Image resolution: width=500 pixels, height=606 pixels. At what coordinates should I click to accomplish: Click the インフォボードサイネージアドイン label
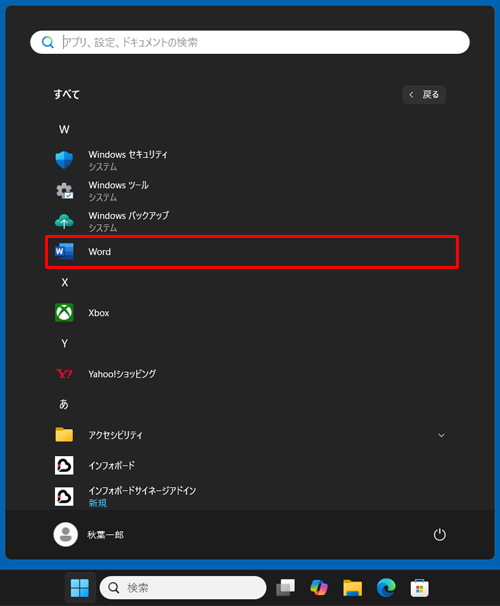(142, 491)
